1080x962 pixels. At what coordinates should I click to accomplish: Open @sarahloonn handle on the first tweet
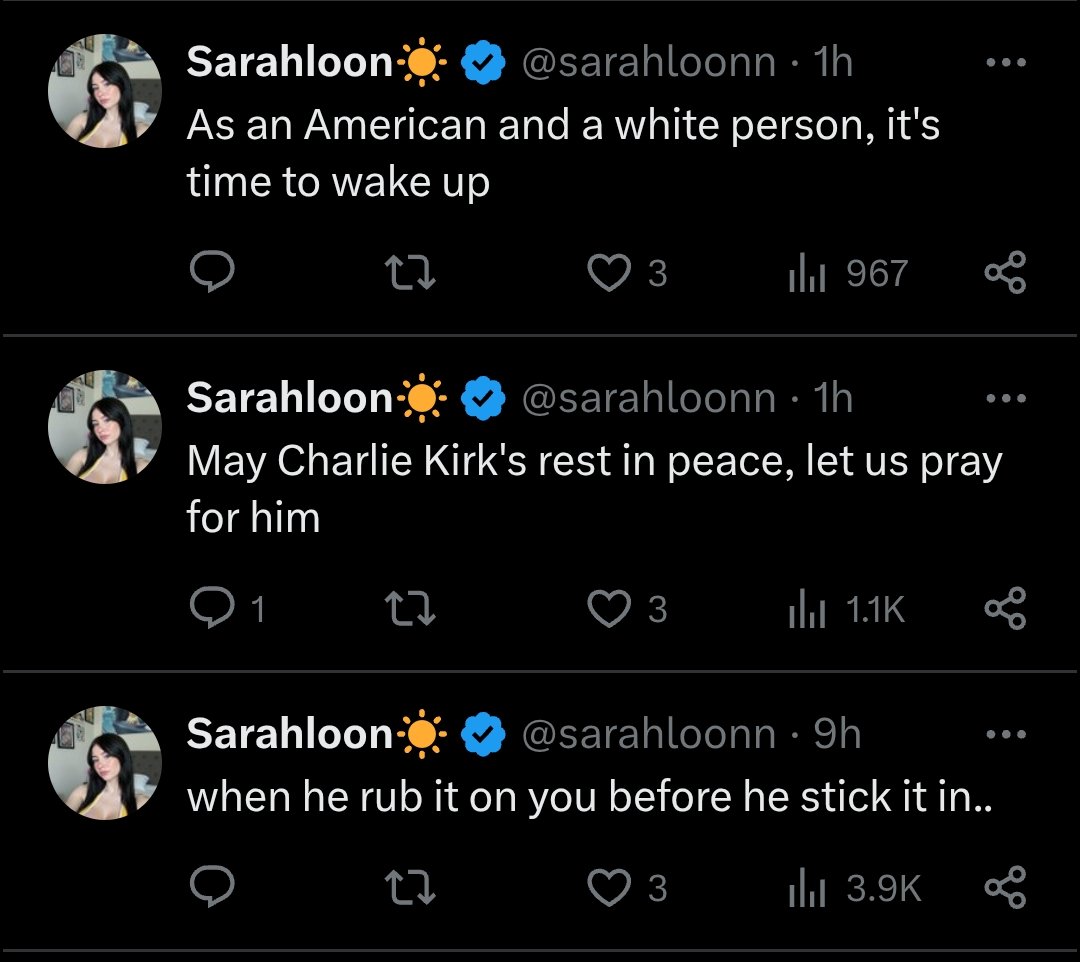[x=649, y=63]
